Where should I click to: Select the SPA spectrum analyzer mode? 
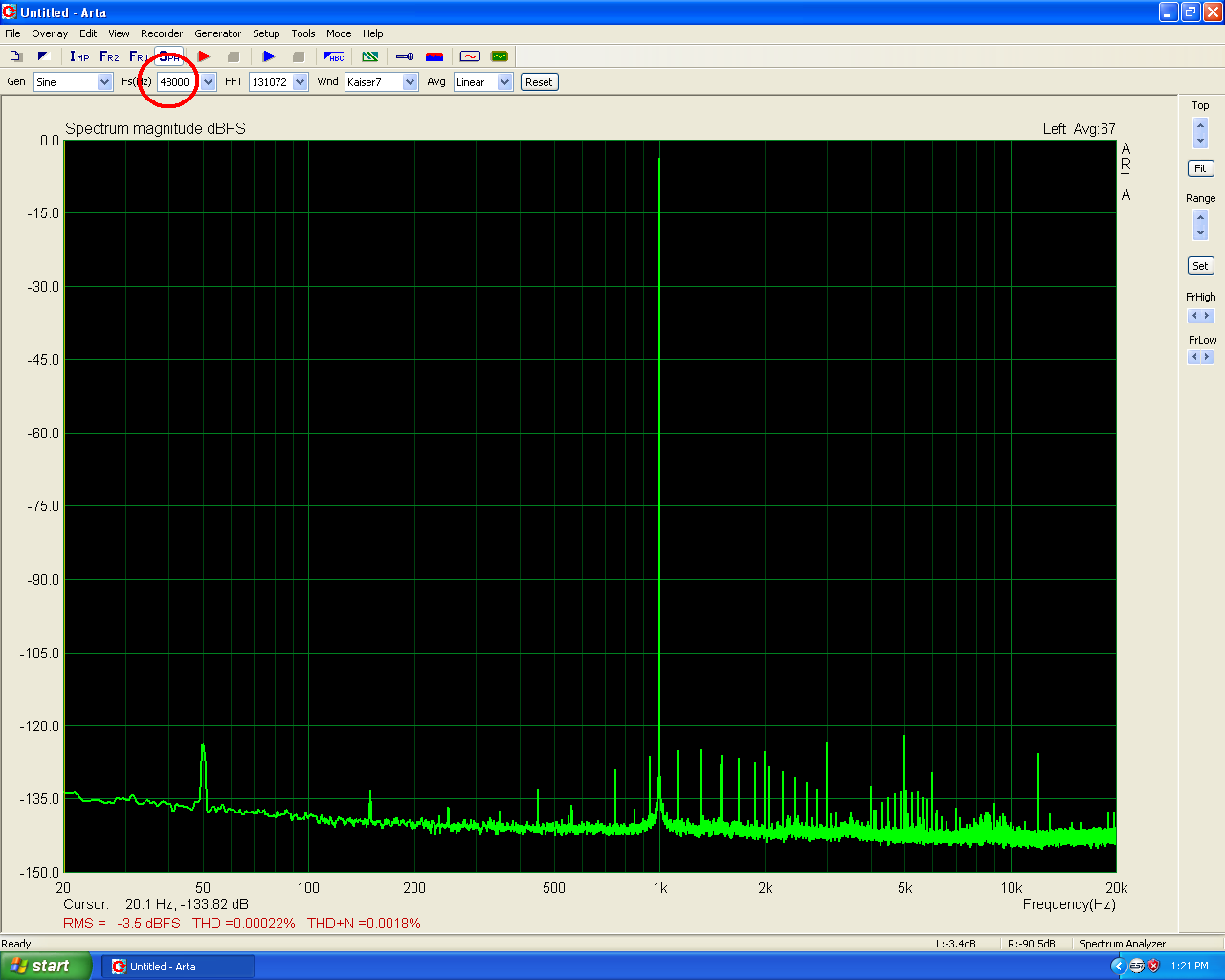click(x=168, y=56)
